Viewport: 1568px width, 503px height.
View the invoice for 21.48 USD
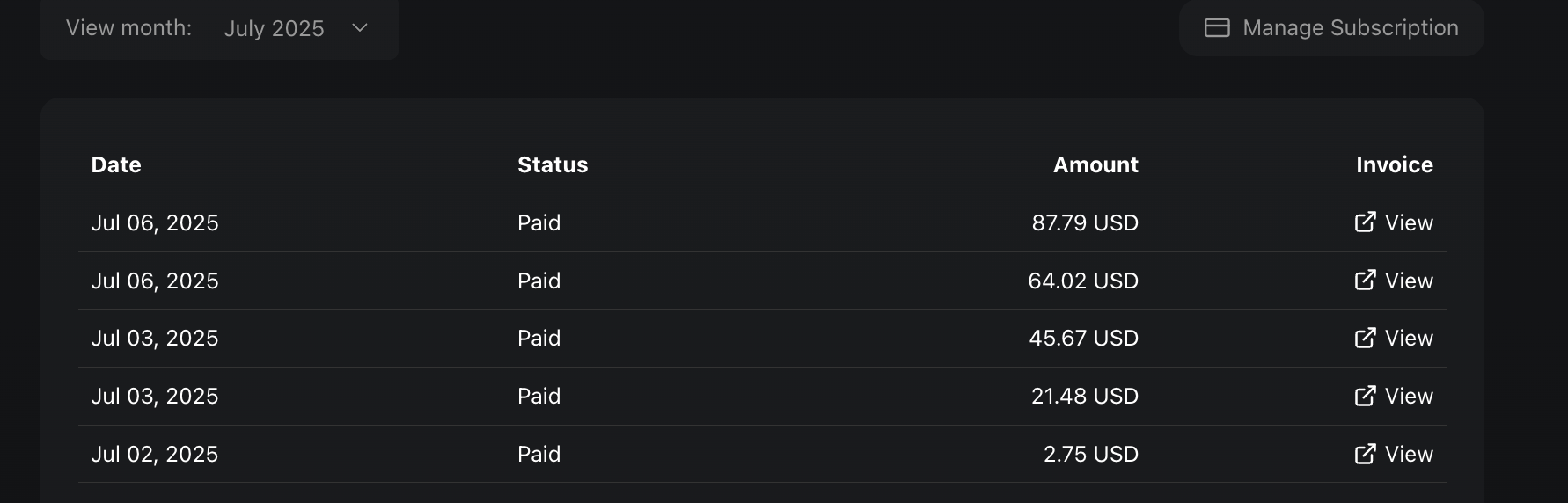click(1394, 396)
